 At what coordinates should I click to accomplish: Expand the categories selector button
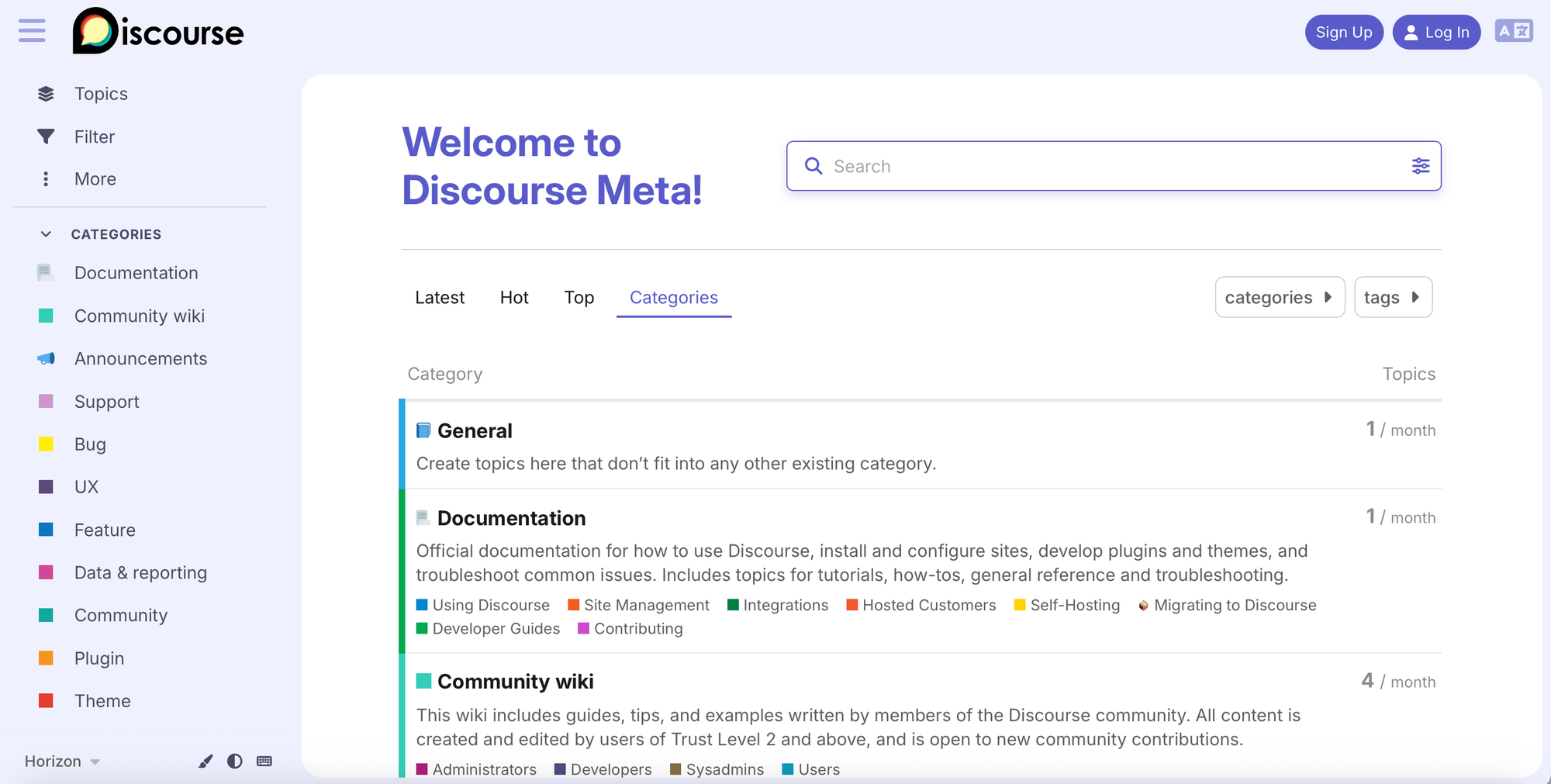click(1279, 297)
